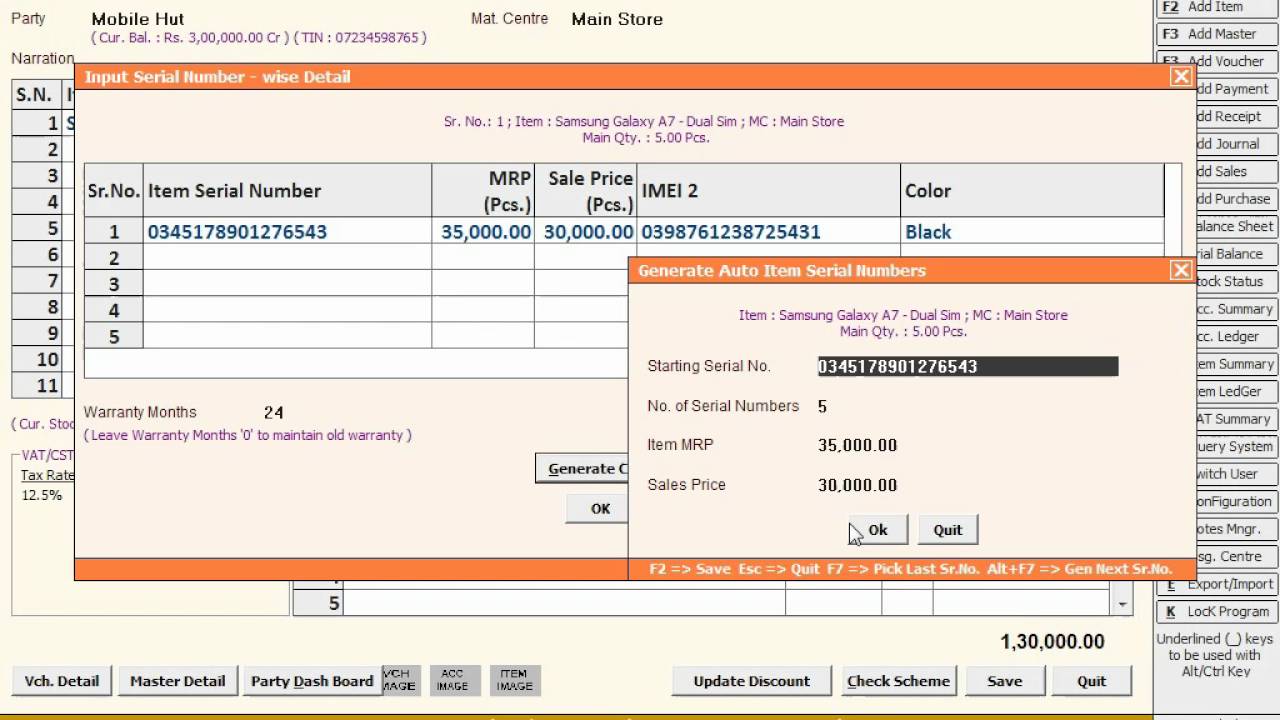Viewport: 1280px width, 720px height.
Task: Click the MRP cell 35,000.00 in row 1
Action: point(483,231)
